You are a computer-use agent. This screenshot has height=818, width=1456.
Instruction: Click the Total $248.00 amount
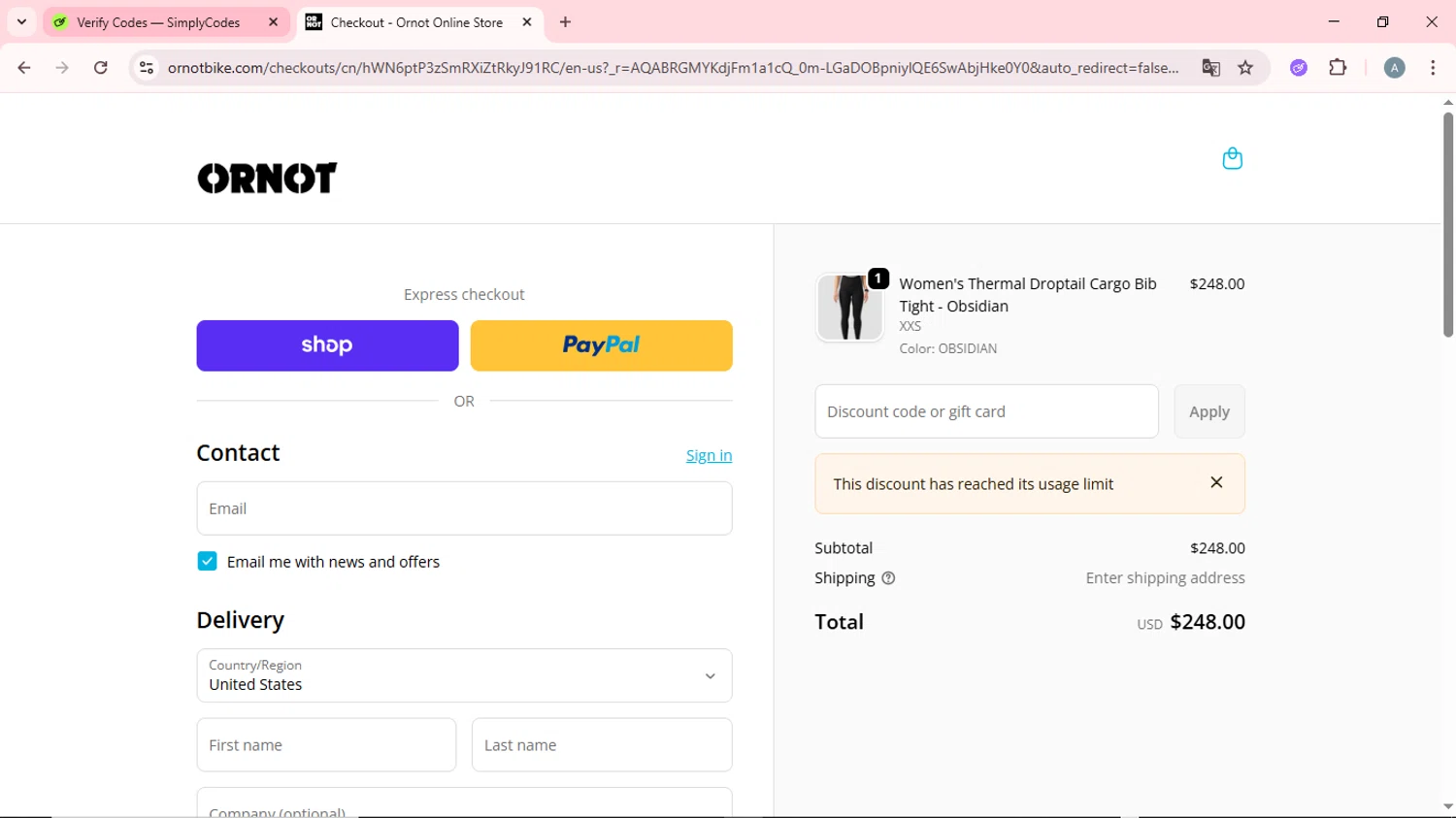pos(1208,622)
